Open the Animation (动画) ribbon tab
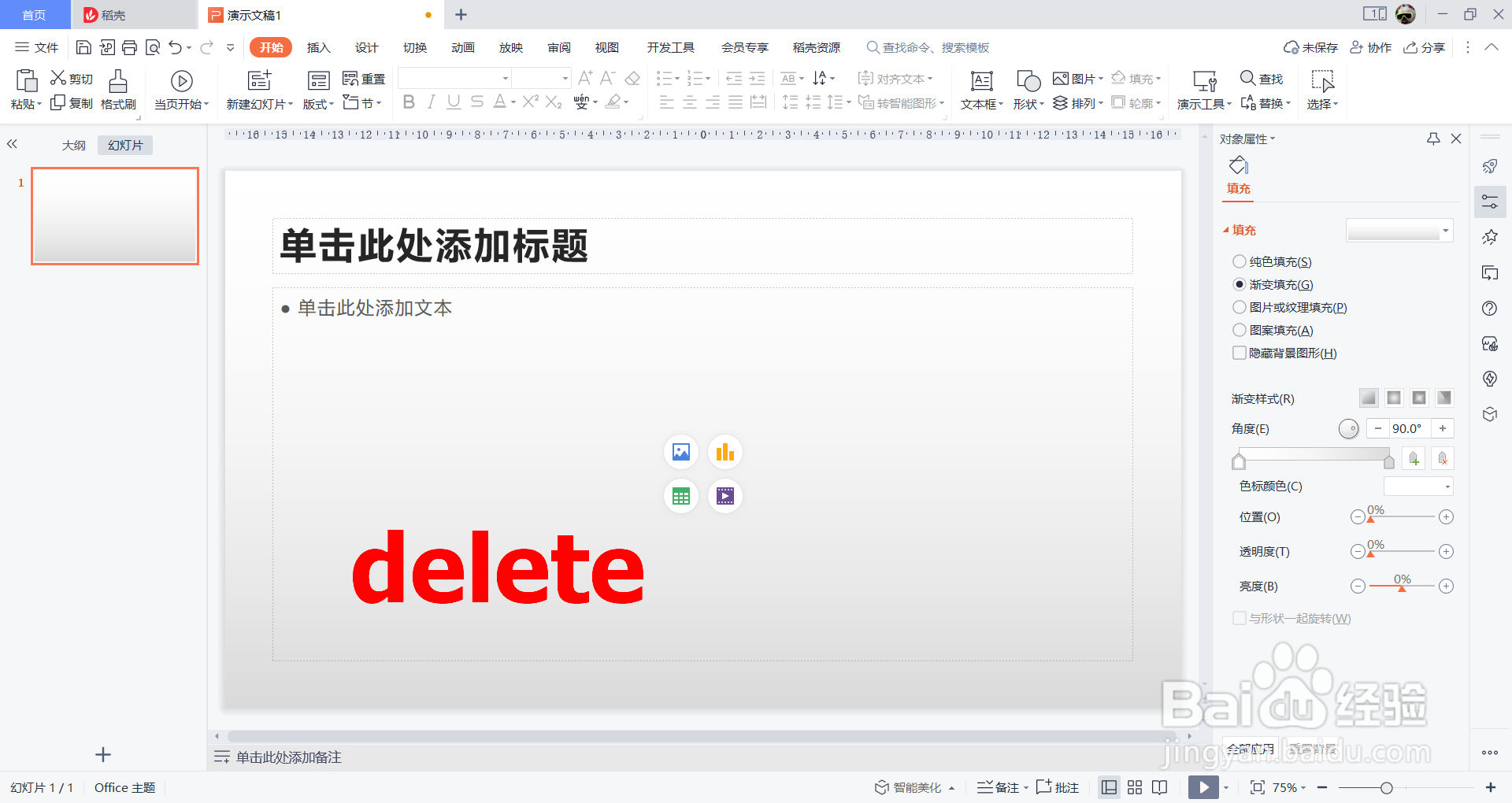 pyautogui.click(x=462, y=47)
